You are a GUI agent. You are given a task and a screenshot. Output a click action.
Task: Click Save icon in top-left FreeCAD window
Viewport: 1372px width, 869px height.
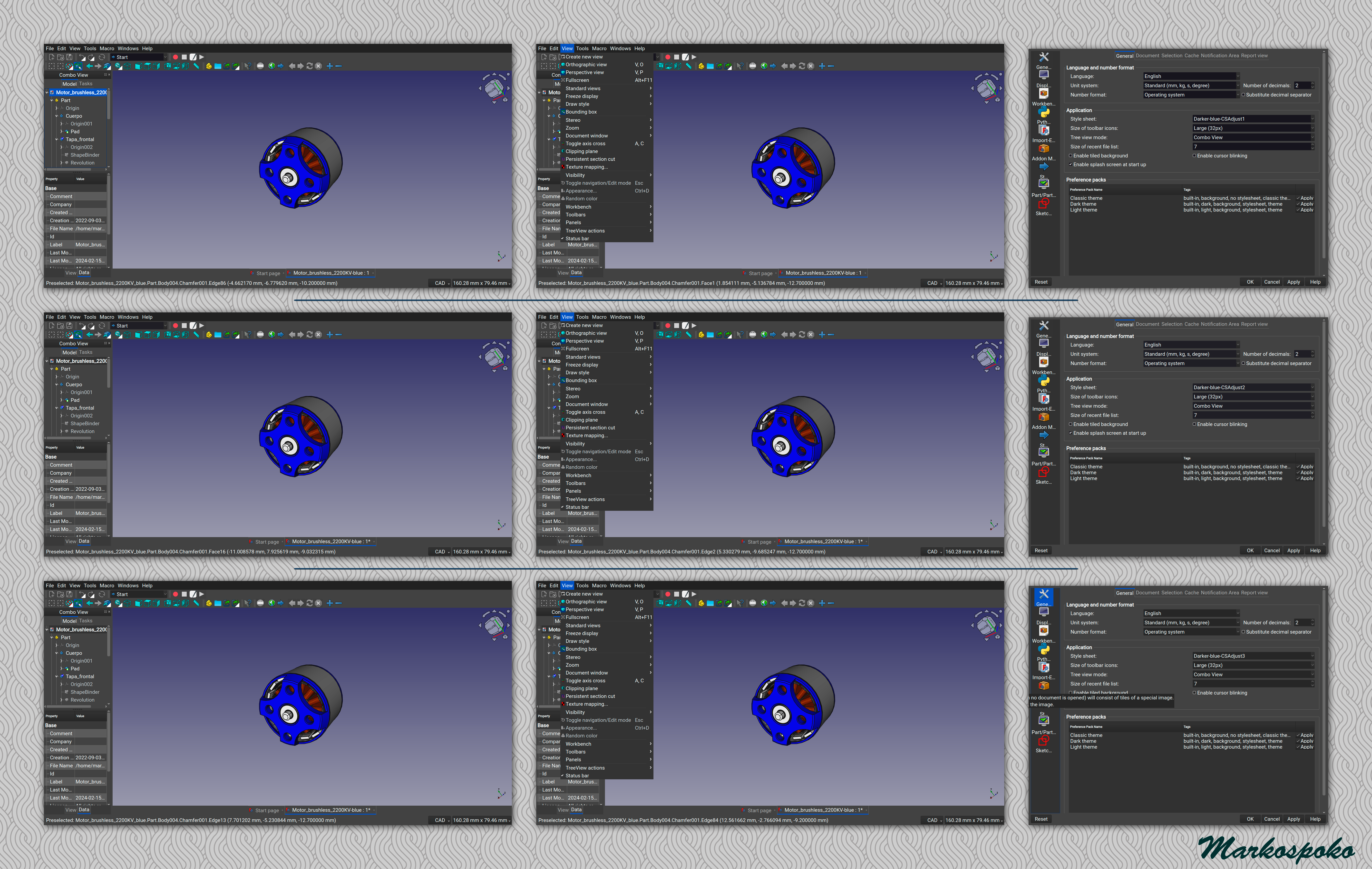tap(69, 57)
